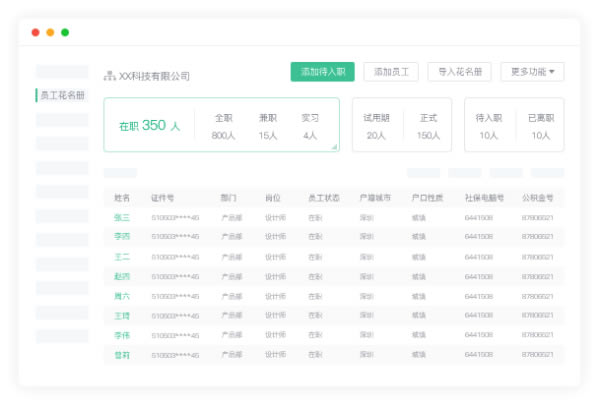The image size is (600, 406).
Task: Filter by 全职 800人
Action: [x=223, y=127]
